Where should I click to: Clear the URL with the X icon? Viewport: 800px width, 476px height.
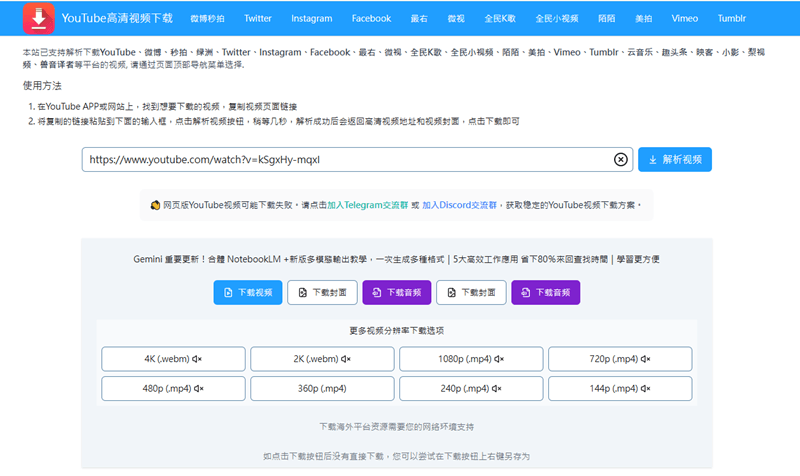coord(620,160)
